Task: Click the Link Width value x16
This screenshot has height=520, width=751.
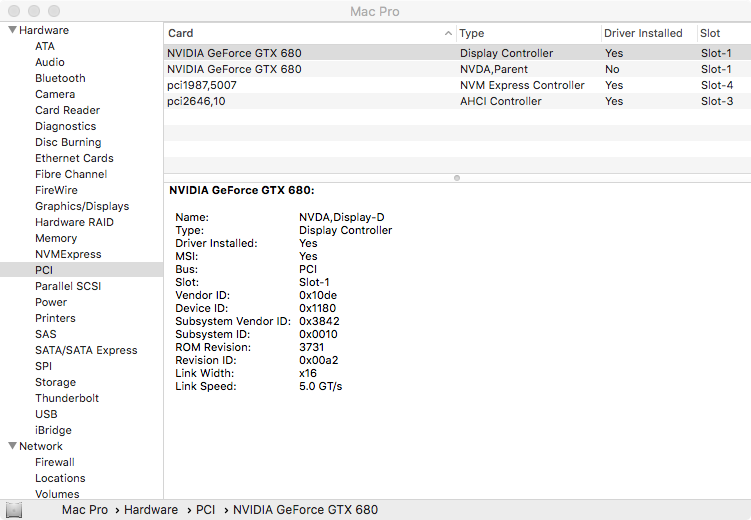Action: [x=308, y=373]
